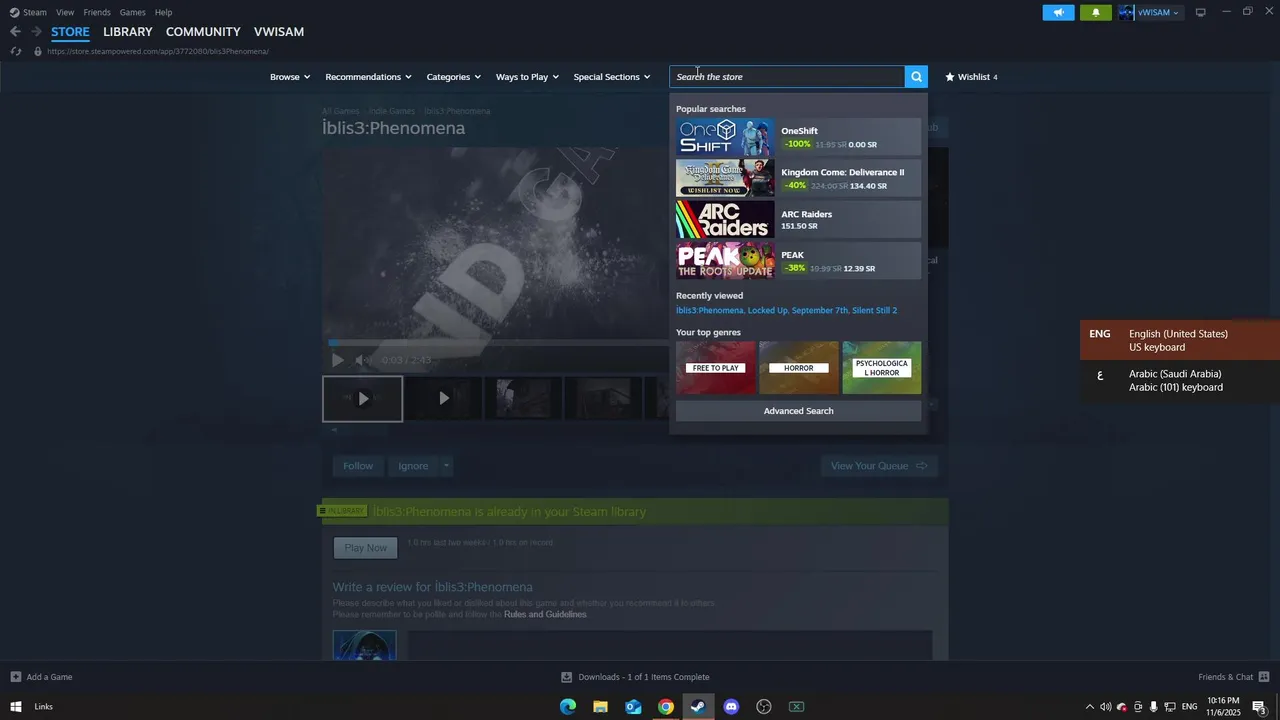Click the Add a Game plus icon
This screenshot has width=1280, height=720.
16,677
